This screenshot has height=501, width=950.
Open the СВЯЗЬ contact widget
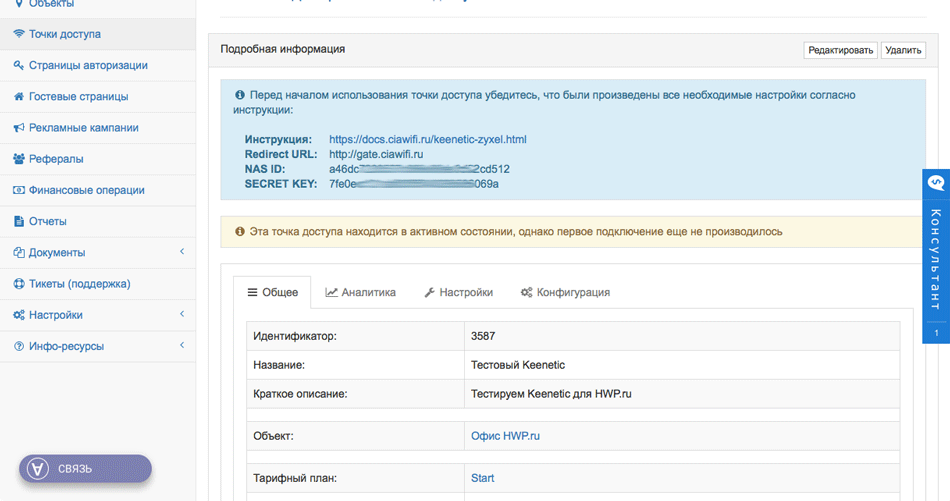tap(85, 468)
